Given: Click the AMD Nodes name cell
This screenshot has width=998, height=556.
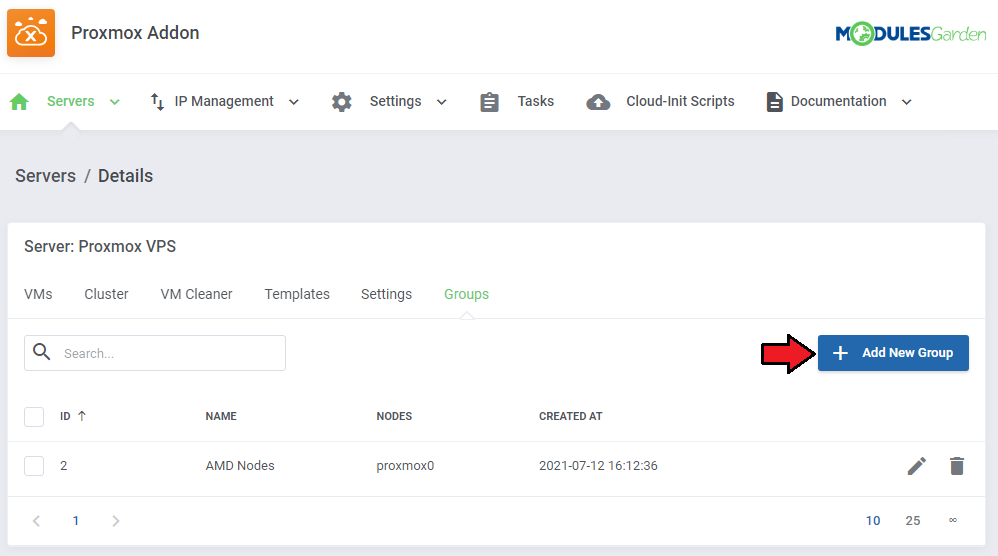Looking at the screenshot, I should [240, 466].
